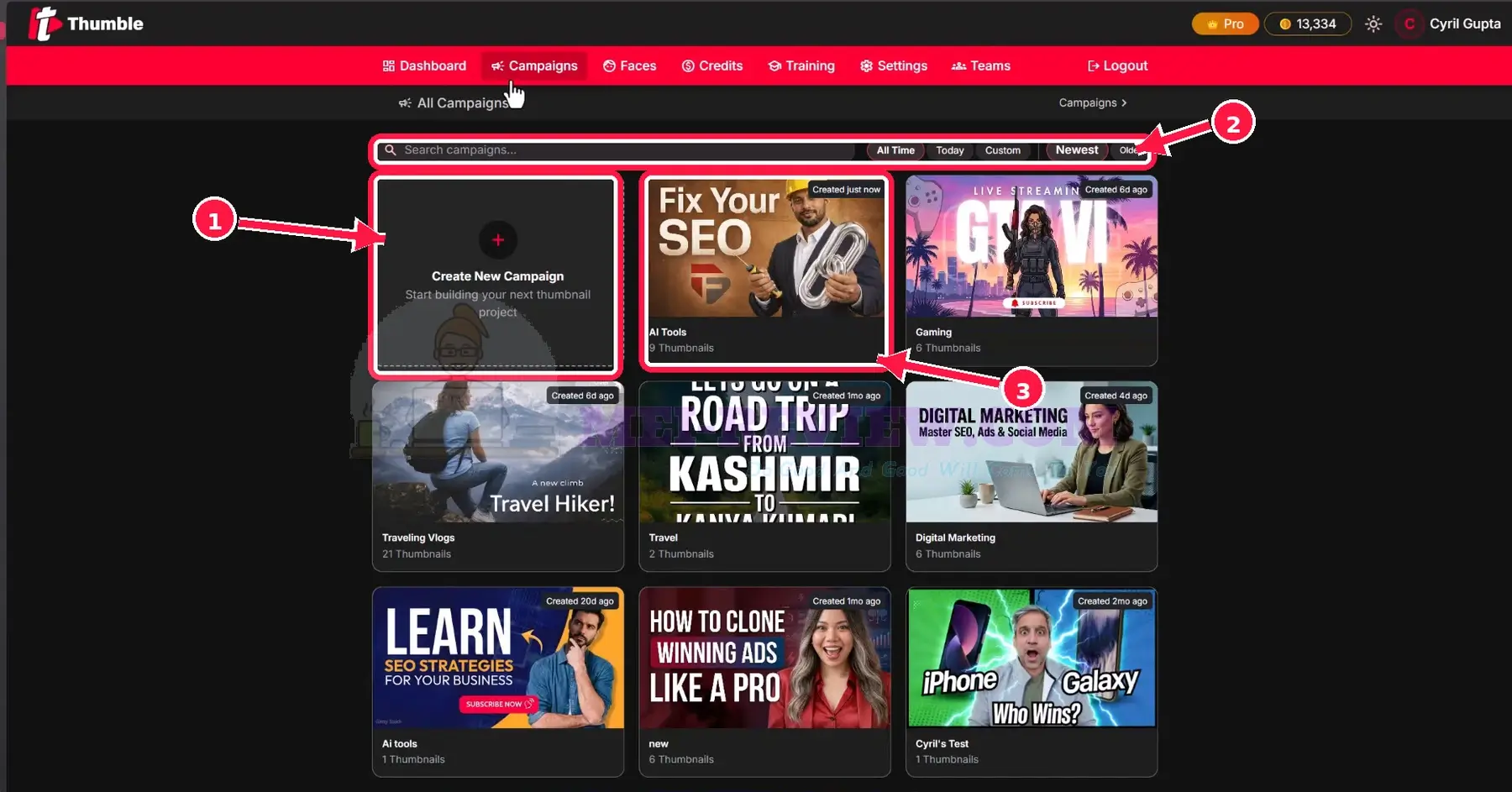Sort campaigns by Newest
Viewport: 1512px width, 792px height.
(x=1077, y=150)
